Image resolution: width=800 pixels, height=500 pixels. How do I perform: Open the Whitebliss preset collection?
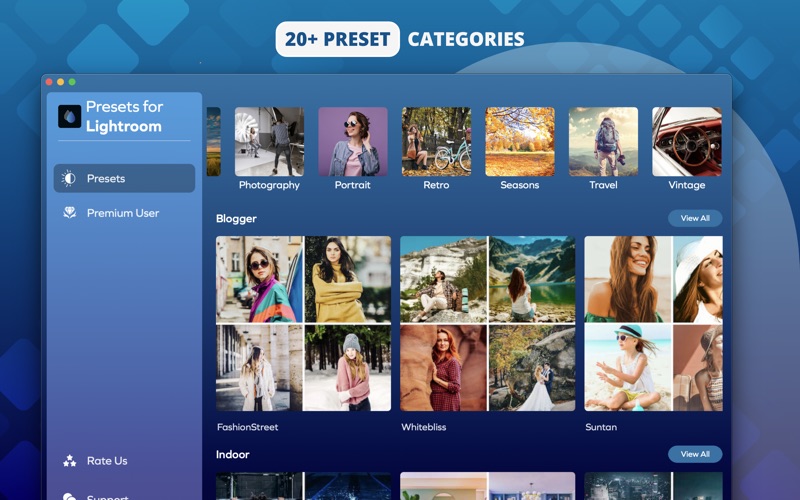[x=488, y=323]
